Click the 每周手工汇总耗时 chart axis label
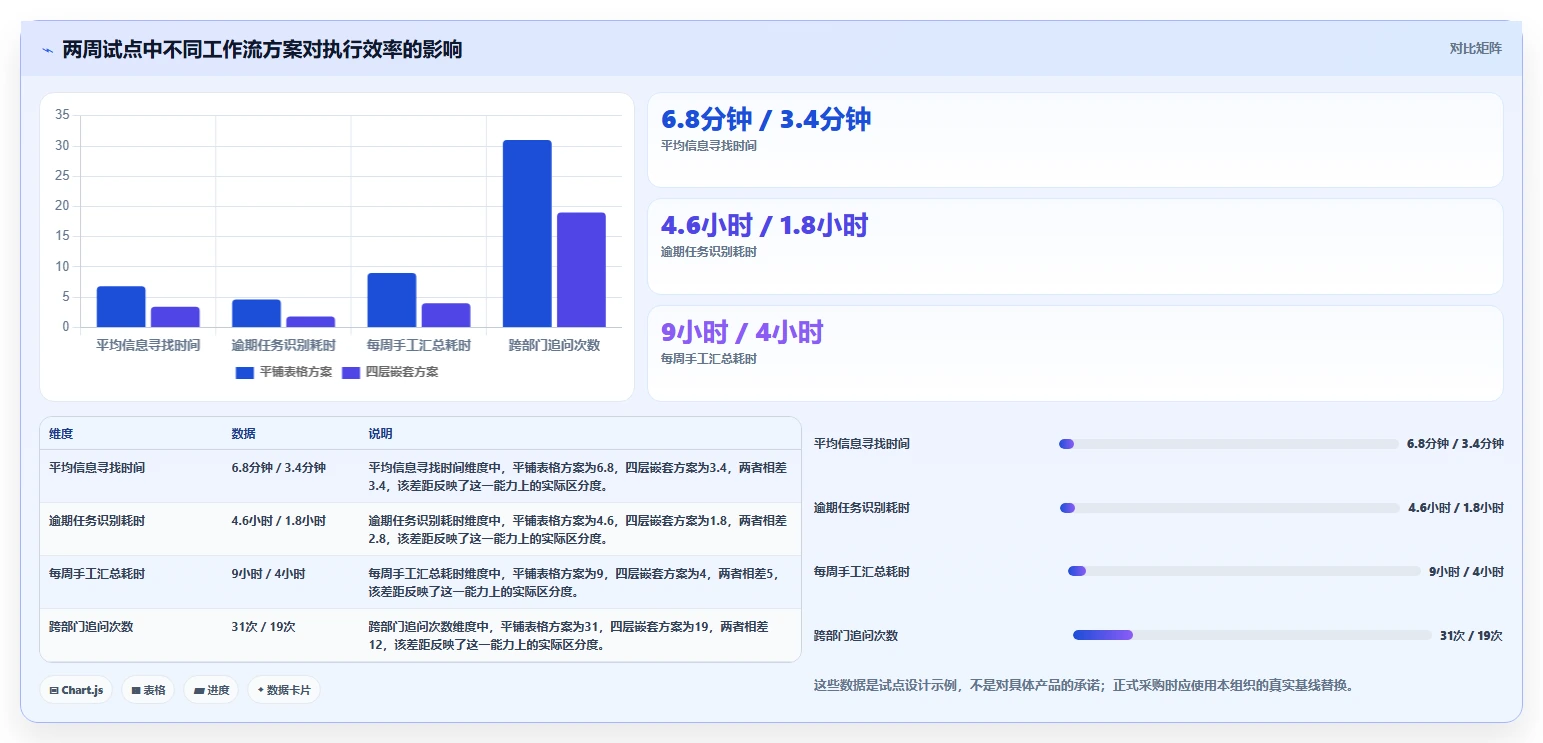 pos(419,345)
